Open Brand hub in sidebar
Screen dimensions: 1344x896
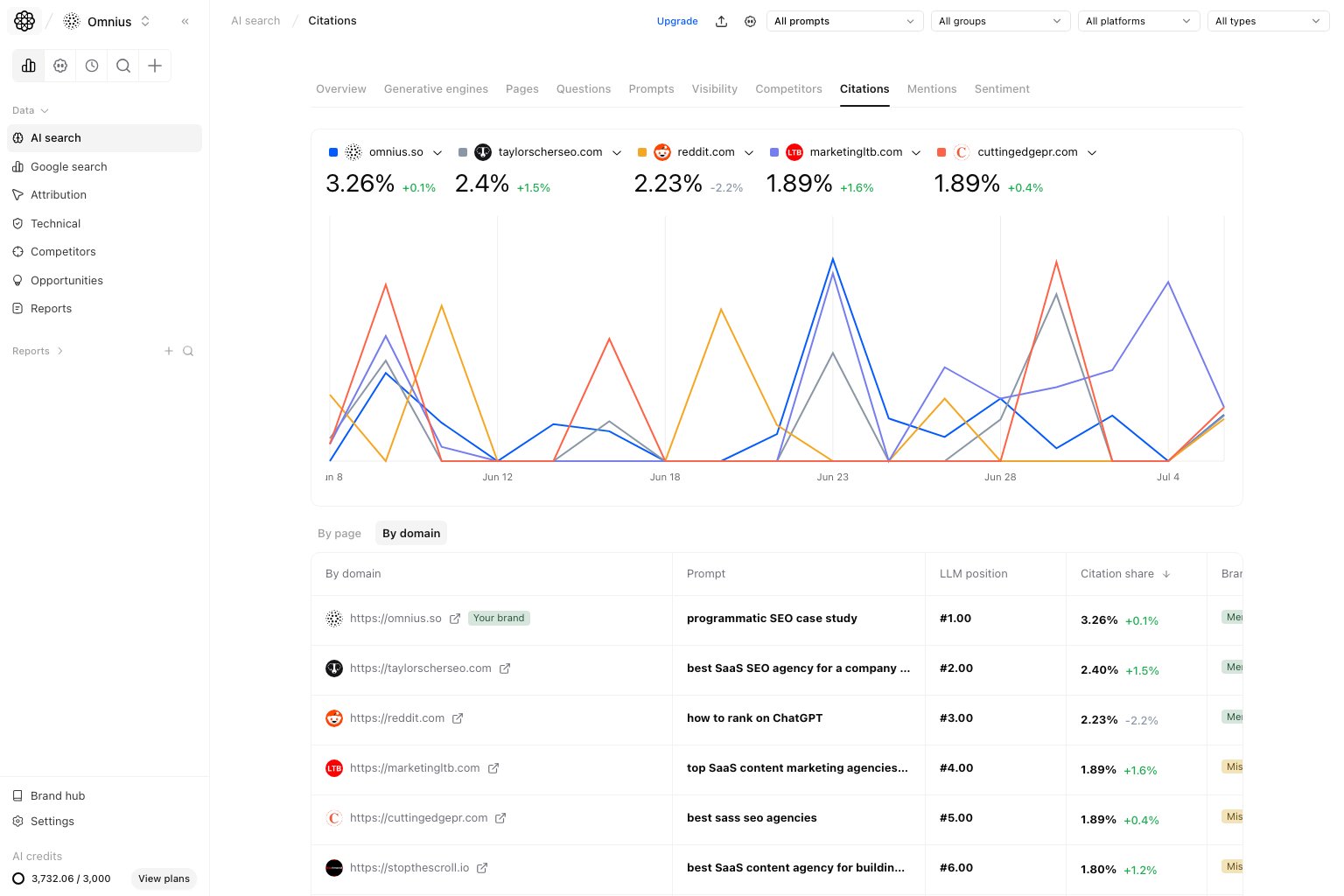tap(105, 796)
